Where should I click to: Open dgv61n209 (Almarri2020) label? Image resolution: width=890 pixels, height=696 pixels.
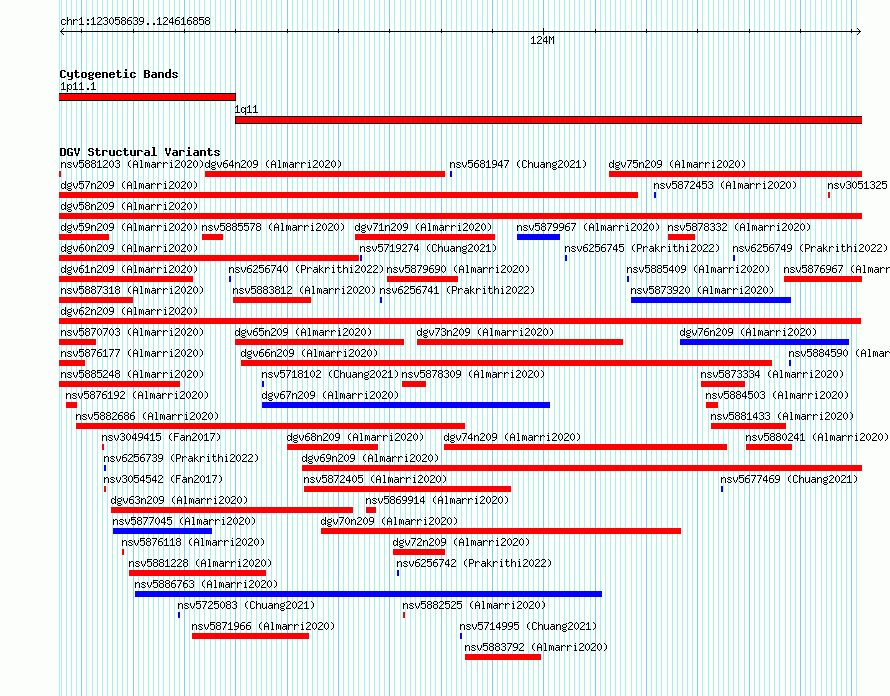pos(129,269)
